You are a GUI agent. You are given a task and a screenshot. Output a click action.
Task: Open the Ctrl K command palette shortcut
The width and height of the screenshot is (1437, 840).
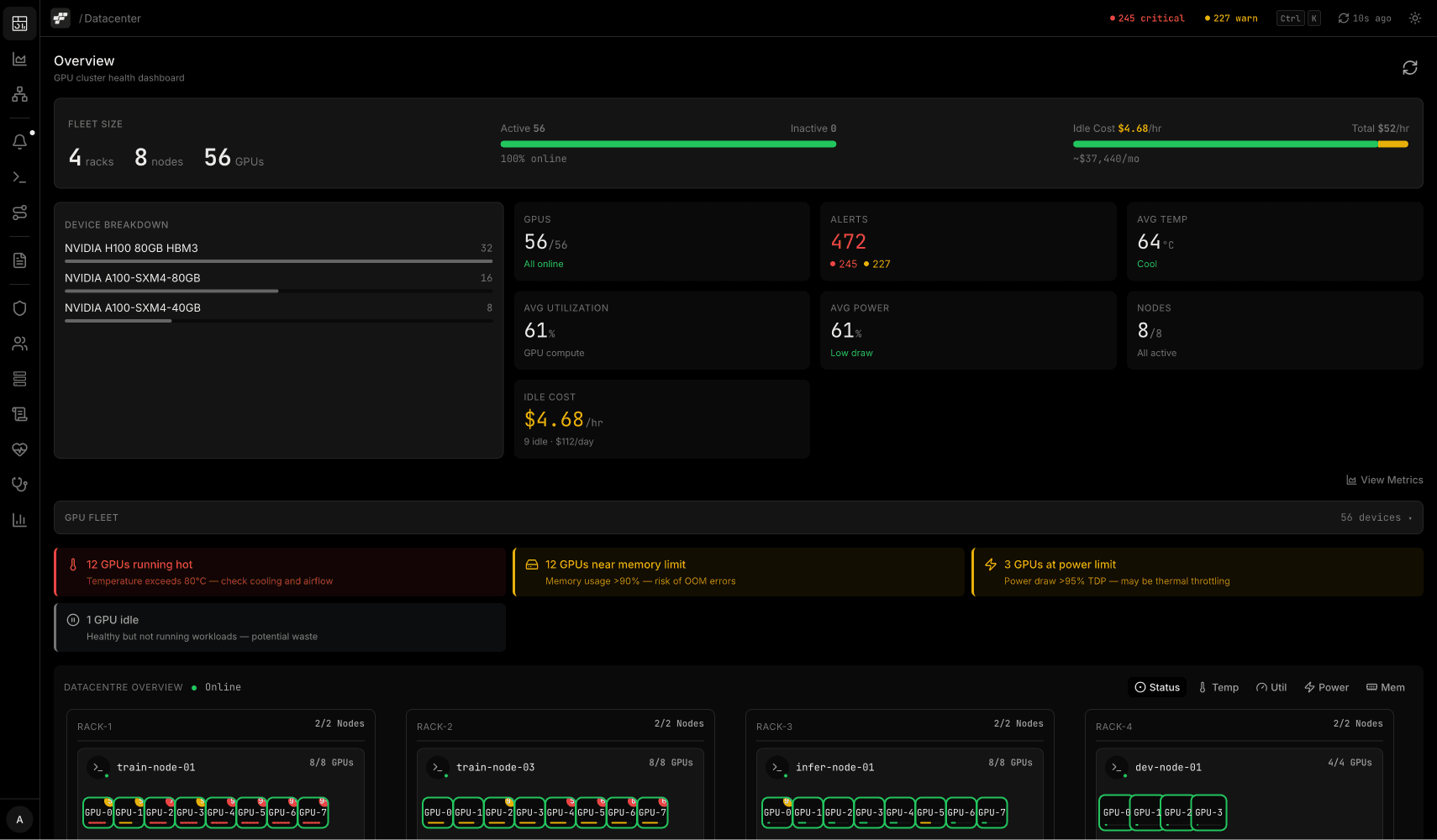1298,18
